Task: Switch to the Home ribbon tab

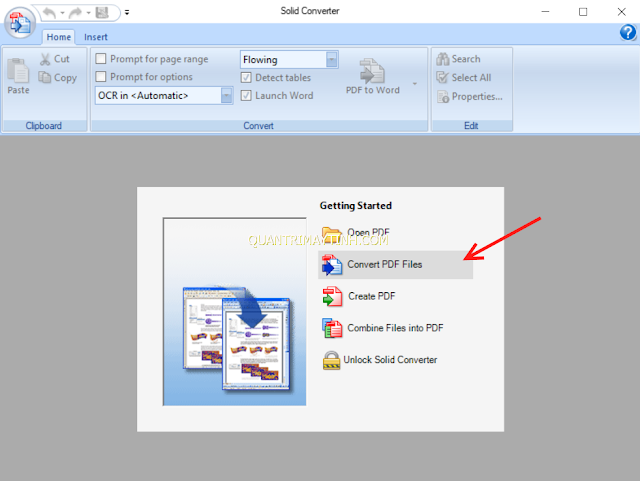Action: coord(58,37)
